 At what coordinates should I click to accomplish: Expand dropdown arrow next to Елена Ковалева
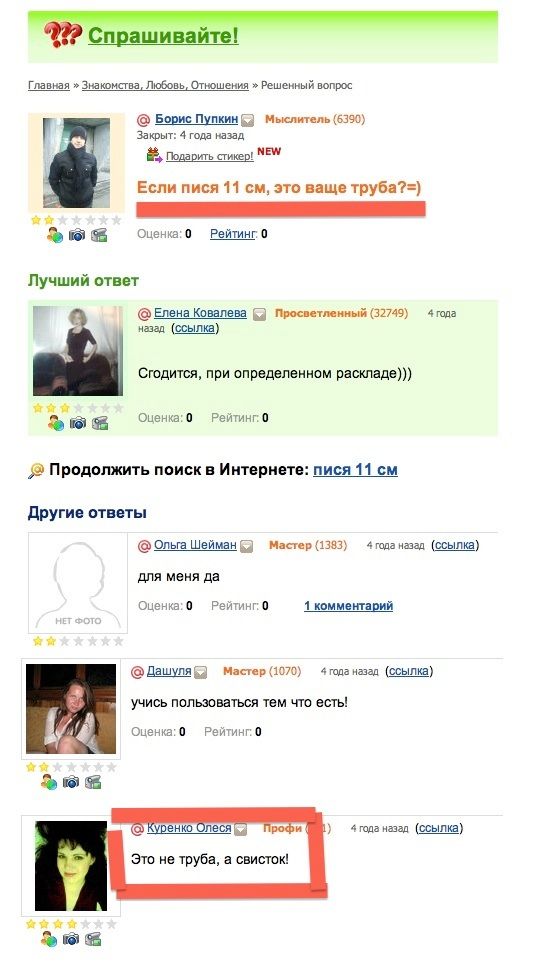point(259,314)
